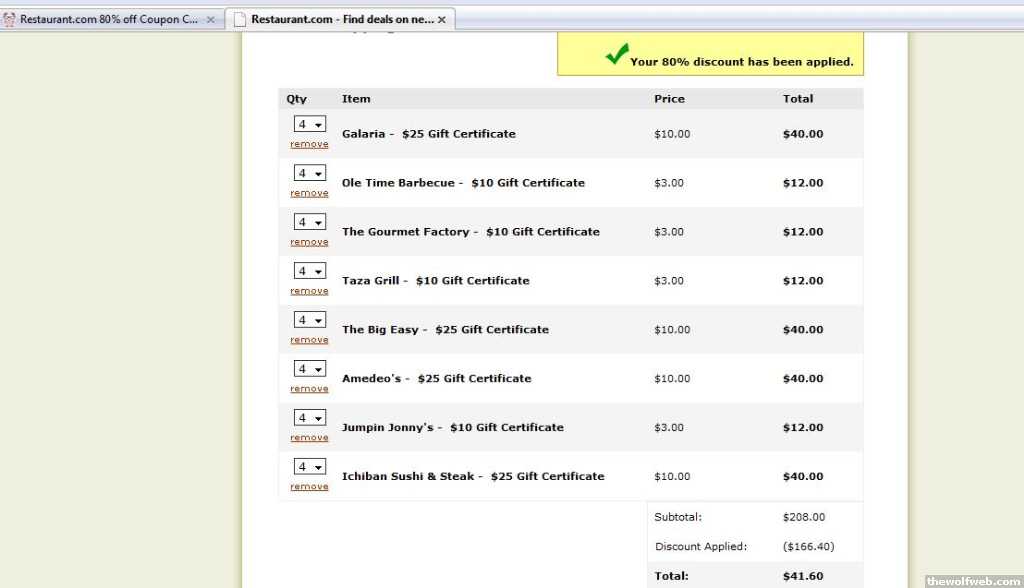
Task: Open quantity dropdown for Jumpin Jonny's
Action: tap(309, 419)
